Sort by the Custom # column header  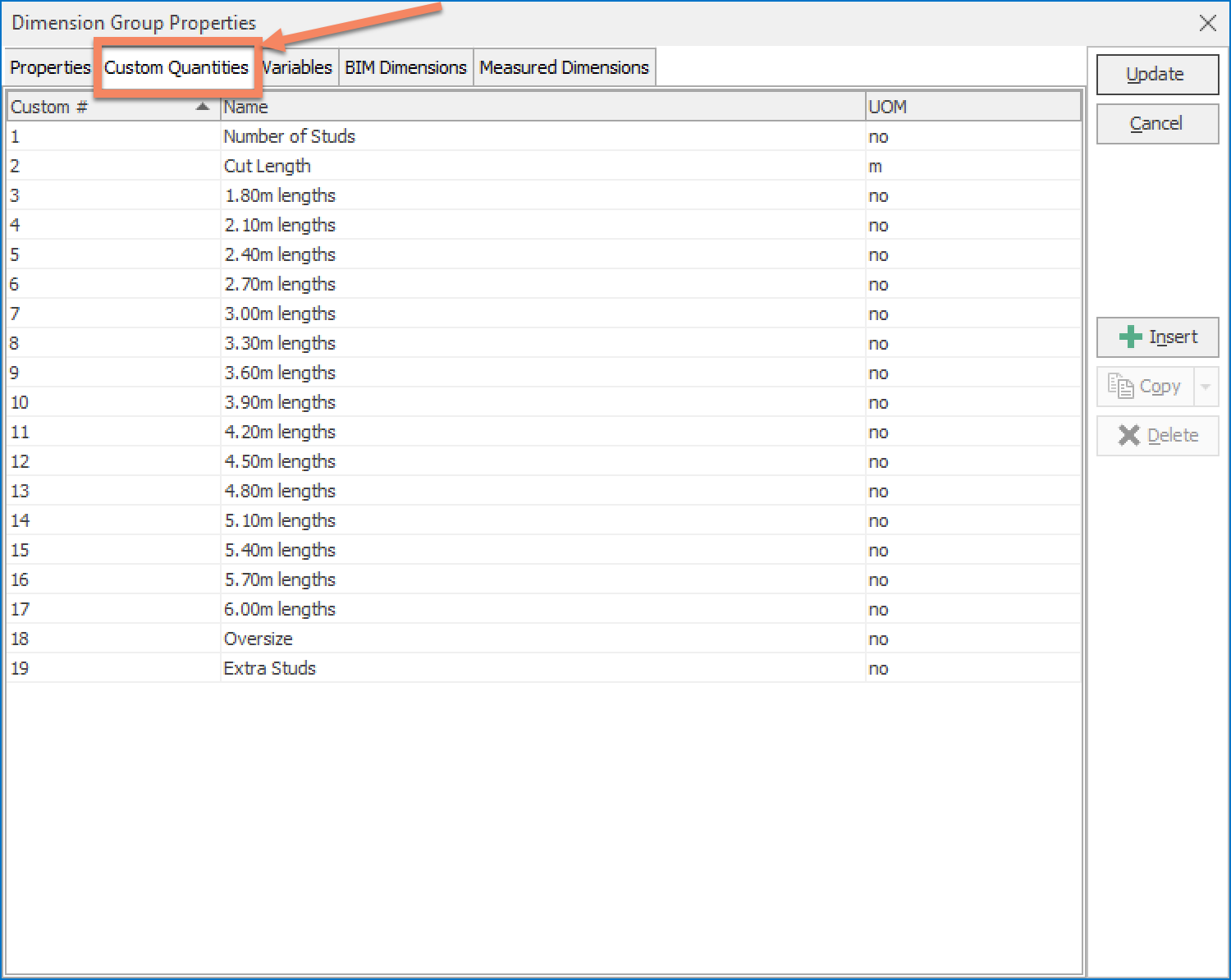114,107
